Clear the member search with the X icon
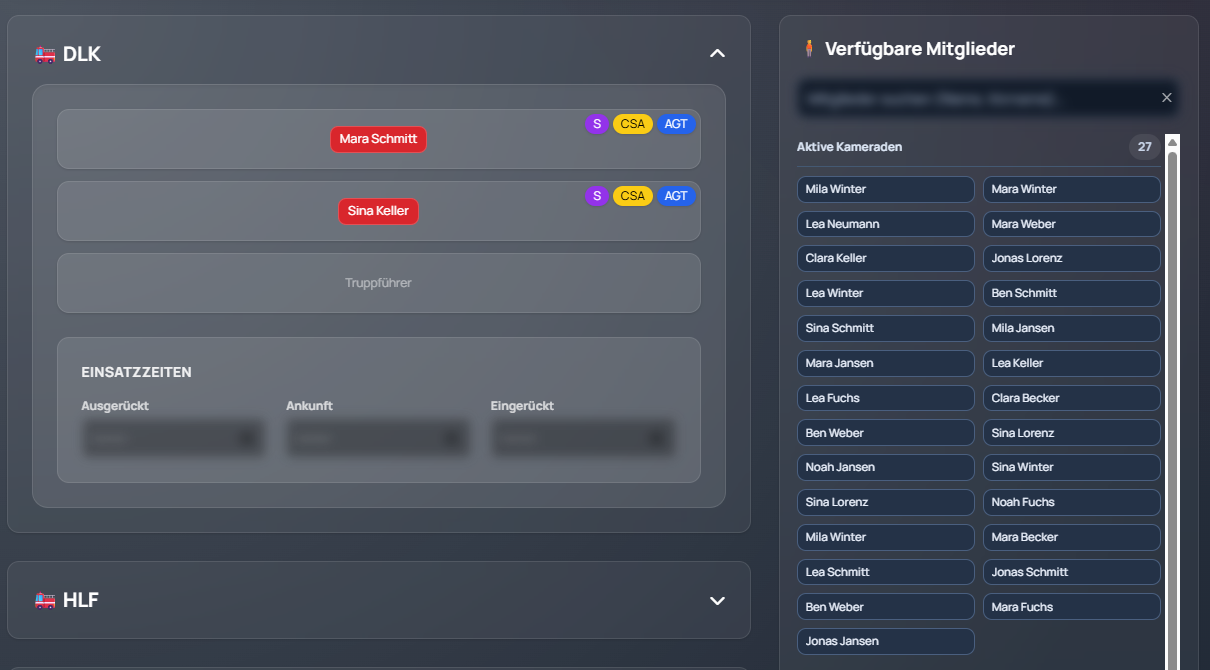 click(x=1166, y=98)
